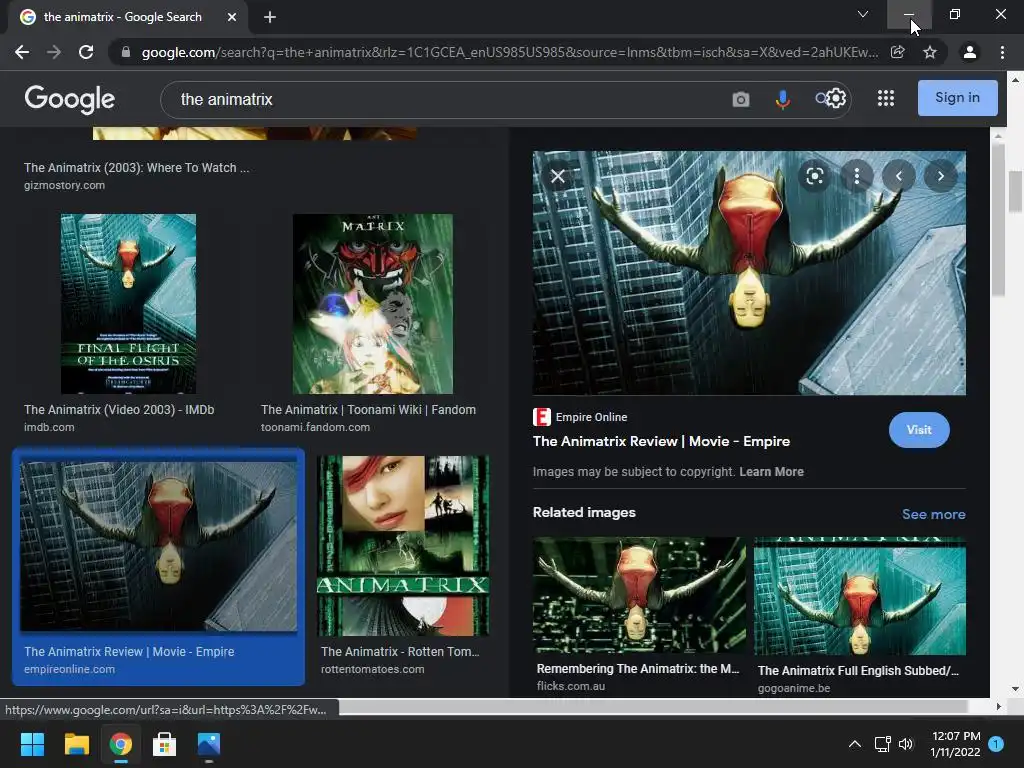The width and height of the screenshot is (1024, 768).
Task: Click the page scrollbar down arrow
Action: point(1015,689)
